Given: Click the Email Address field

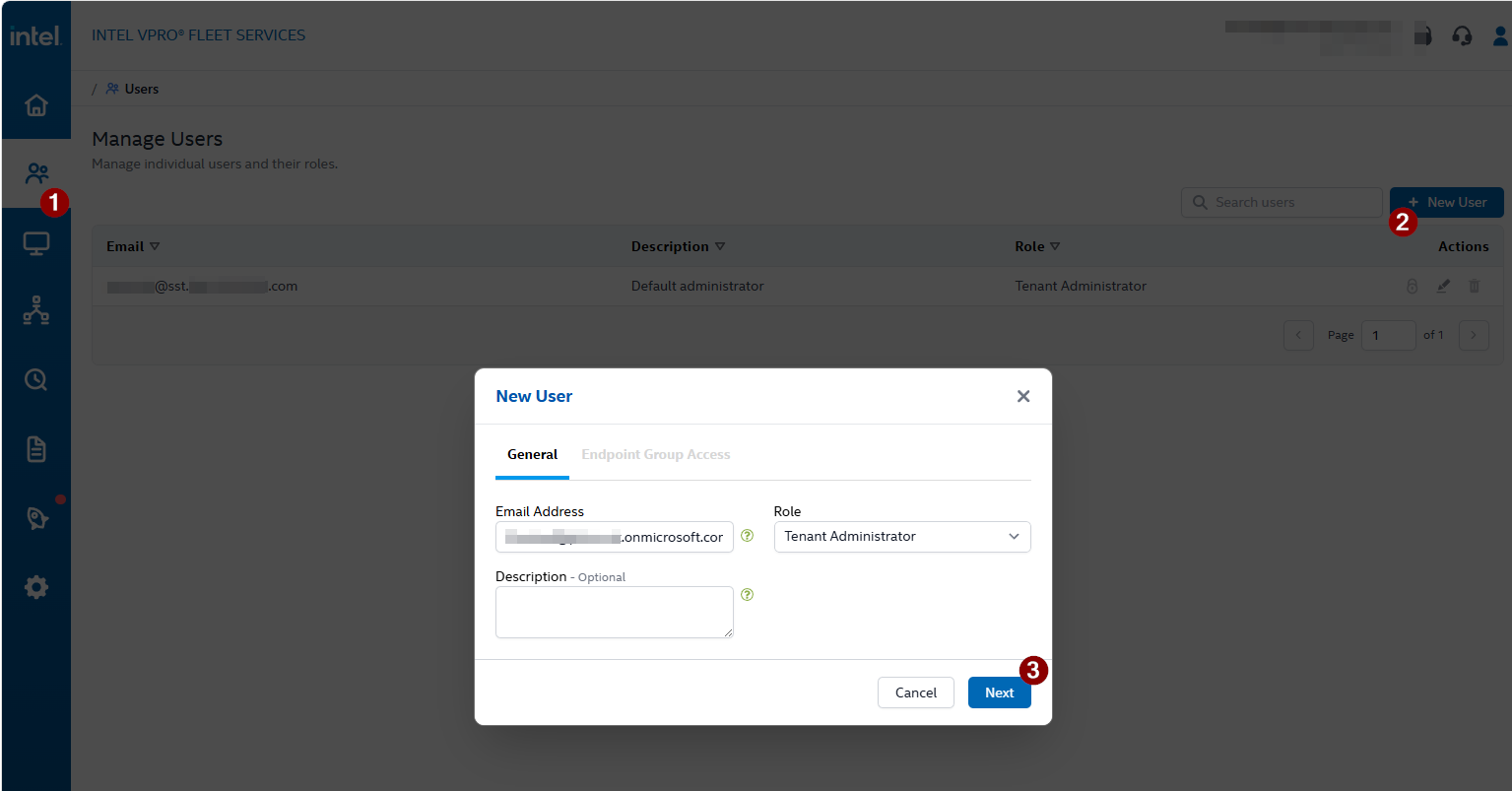Looking at the screenshot, I should coord(615,537).
